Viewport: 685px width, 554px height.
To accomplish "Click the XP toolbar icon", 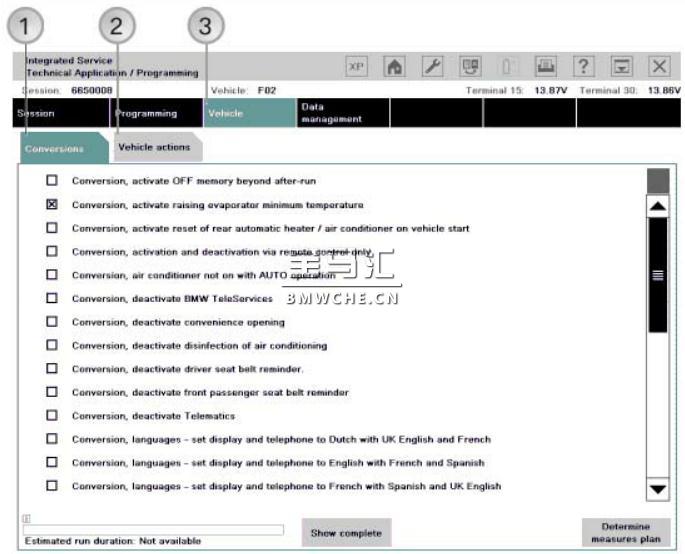I will coord(357,67).
